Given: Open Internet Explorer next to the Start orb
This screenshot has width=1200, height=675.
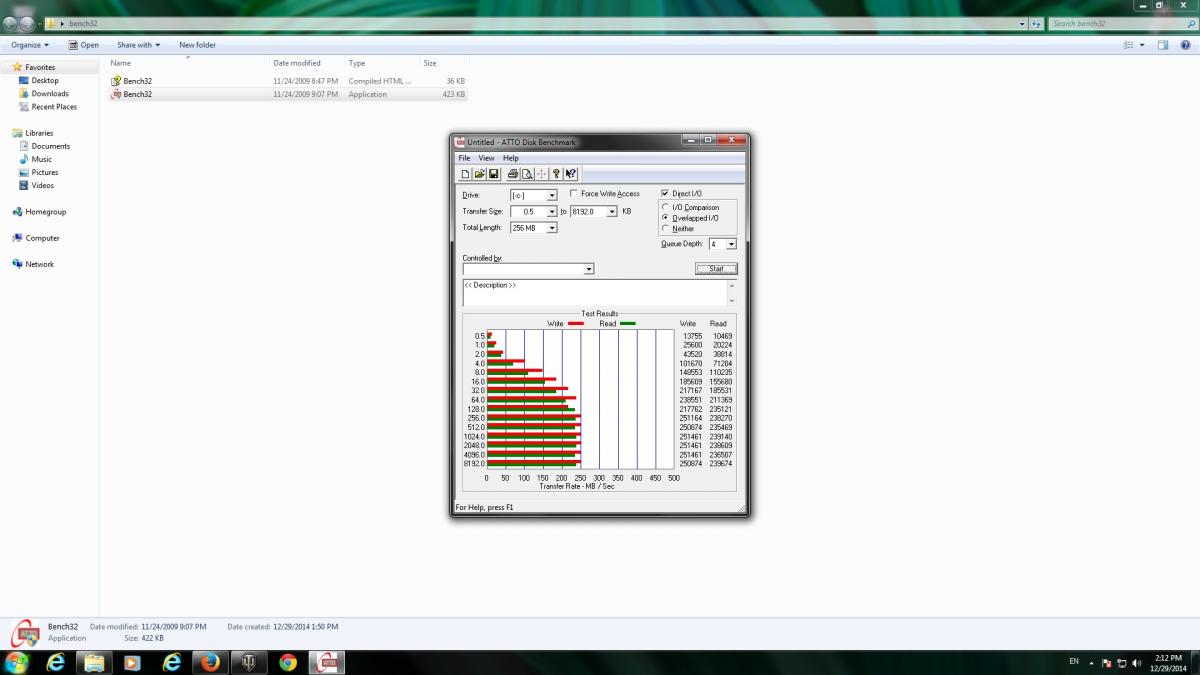Looking at the screenshot, I should point(56,662).
